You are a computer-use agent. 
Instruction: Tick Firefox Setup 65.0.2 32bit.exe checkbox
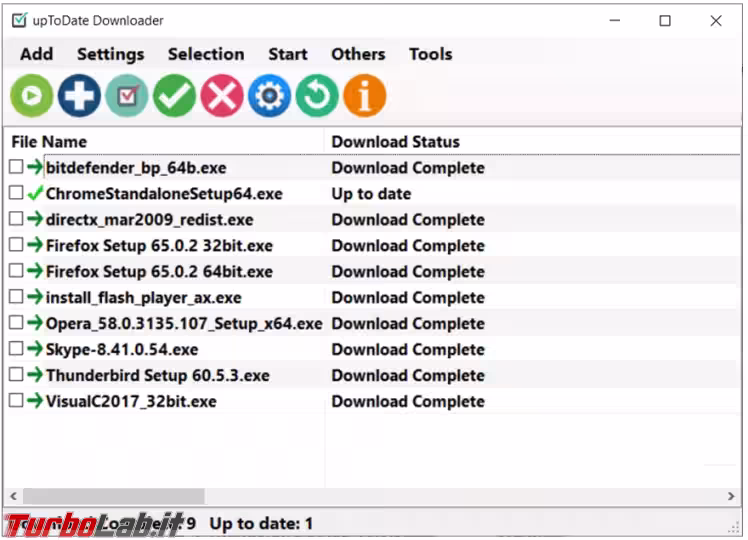coord(16,245)
